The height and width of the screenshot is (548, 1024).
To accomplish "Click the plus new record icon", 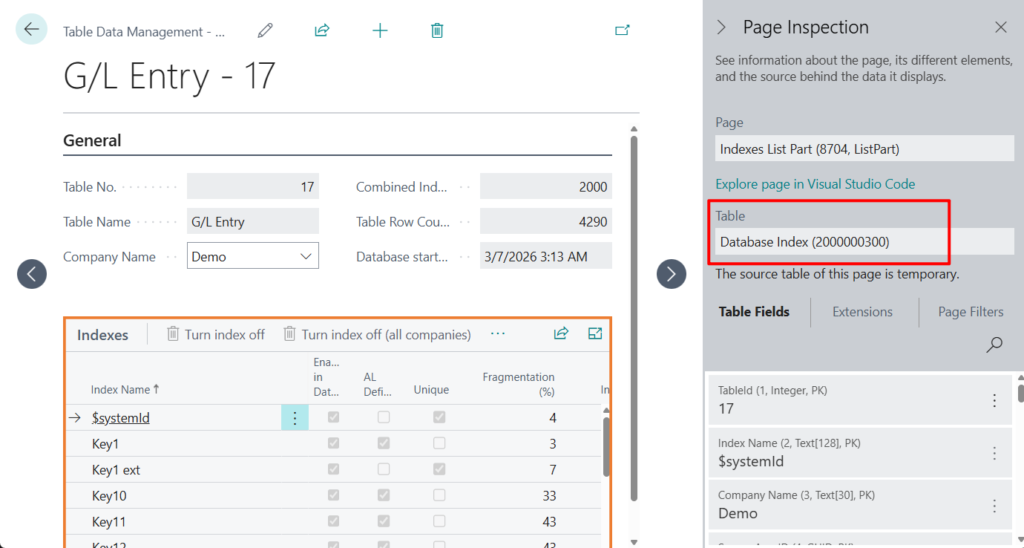I will coord(380,31).
